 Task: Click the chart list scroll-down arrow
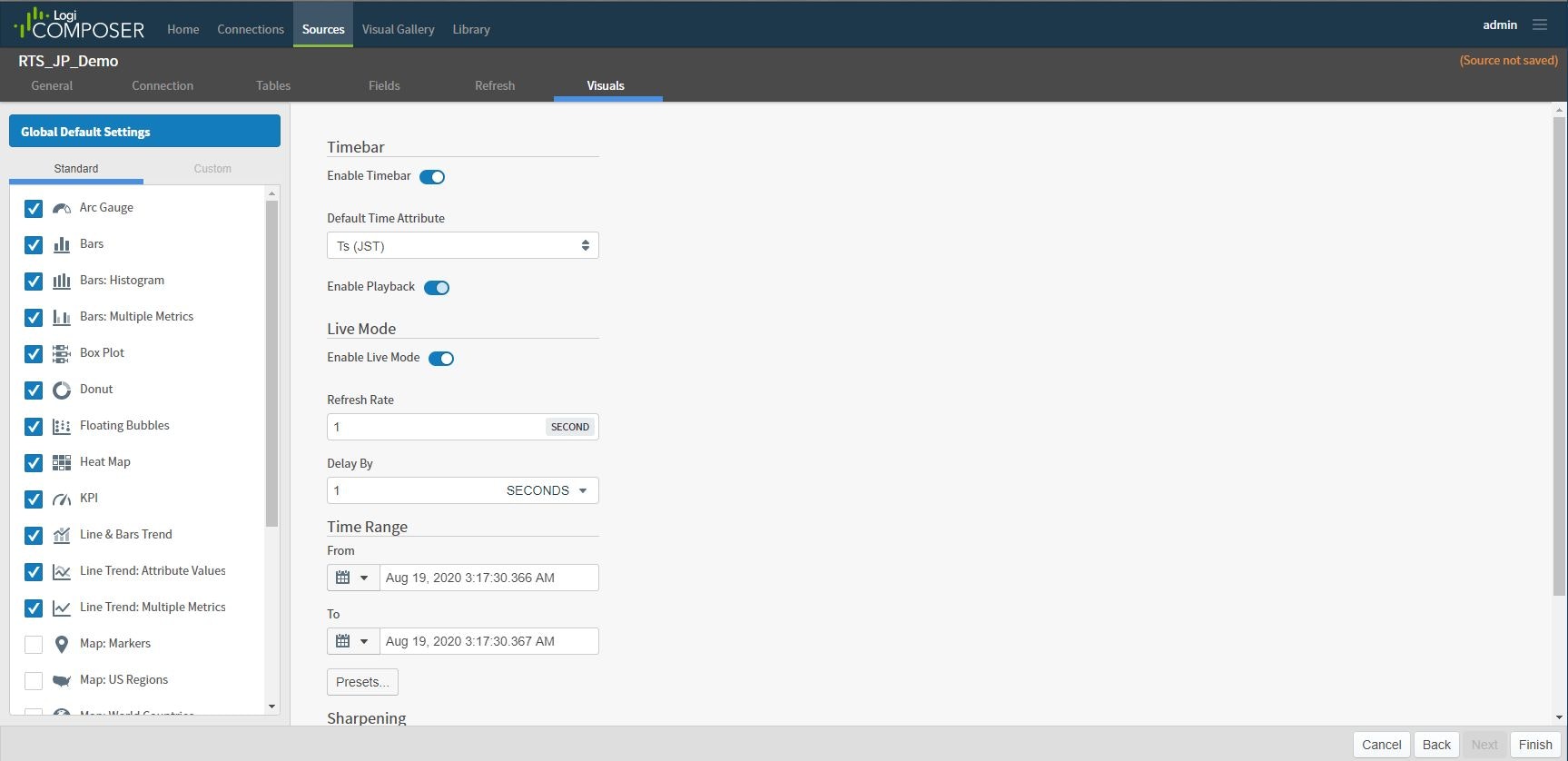[x=271, y=707]
